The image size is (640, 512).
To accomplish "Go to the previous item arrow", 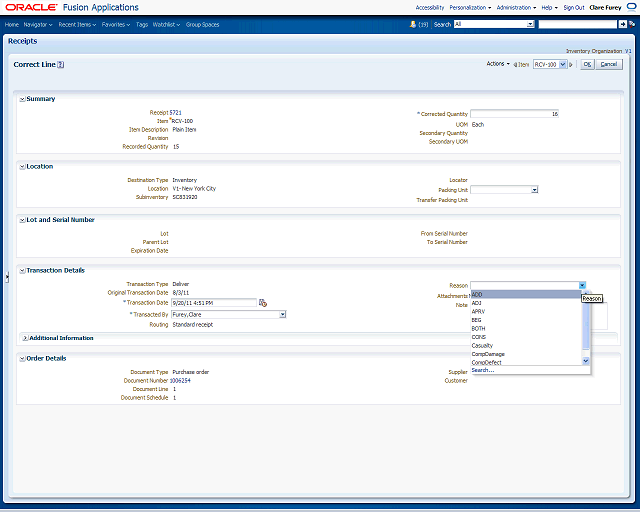I will click(x=513, y=64).
